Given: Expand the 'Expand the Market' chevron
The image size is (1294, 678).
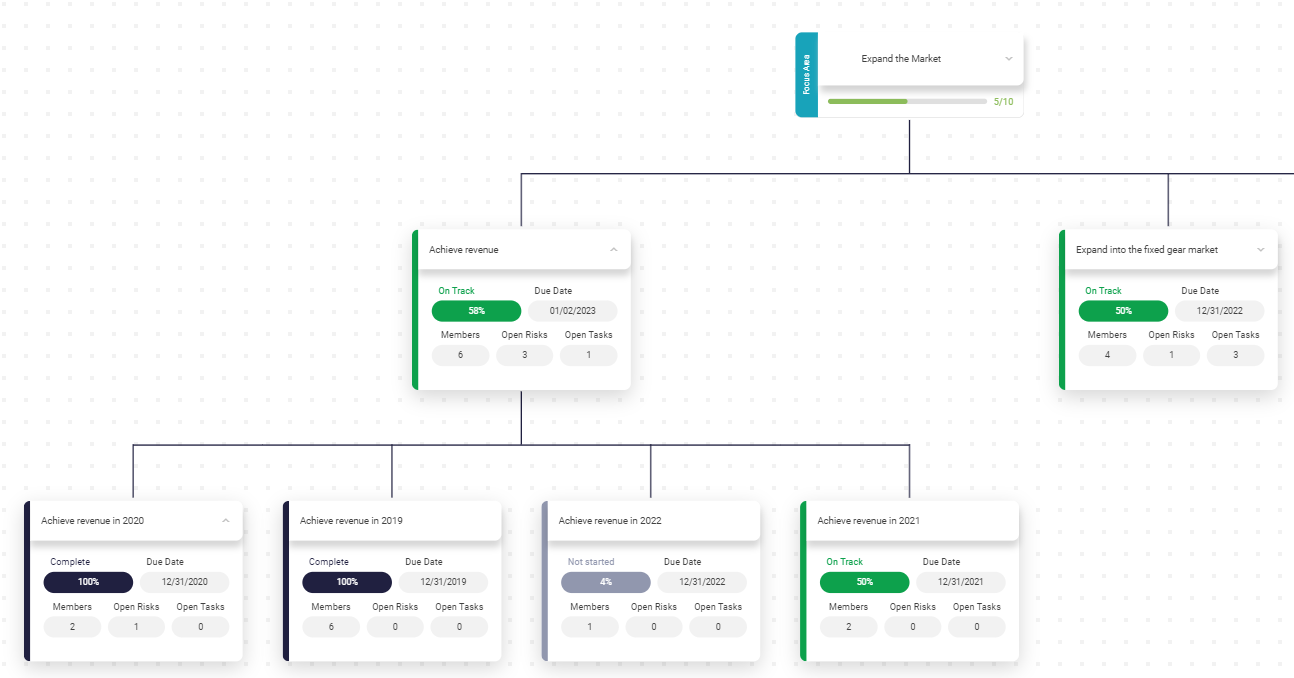Looking at the screenshot, I should (1008, 59).
